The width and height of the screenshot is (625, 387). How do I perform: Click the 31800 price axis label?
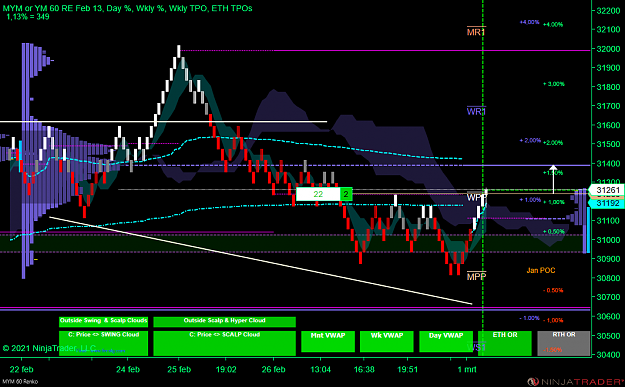click(608, 87)
